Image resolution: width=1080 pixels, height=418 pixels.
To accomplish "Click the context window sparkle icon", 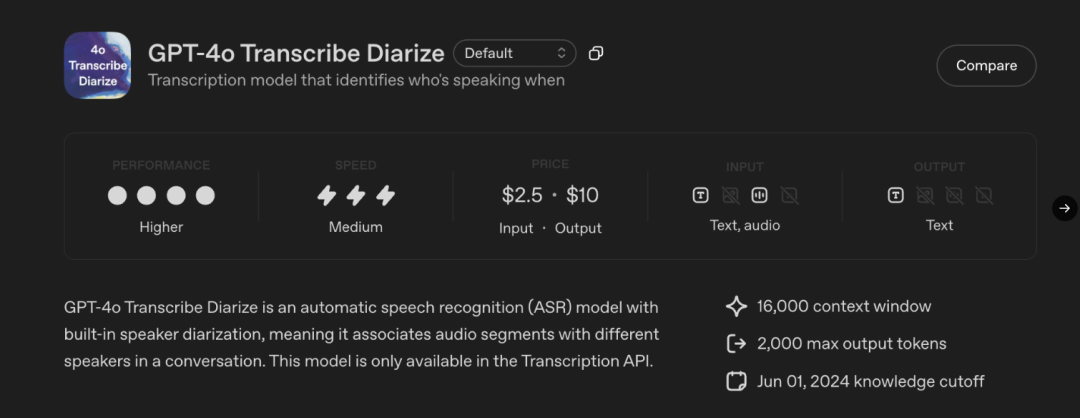I will tap(736, 306).
